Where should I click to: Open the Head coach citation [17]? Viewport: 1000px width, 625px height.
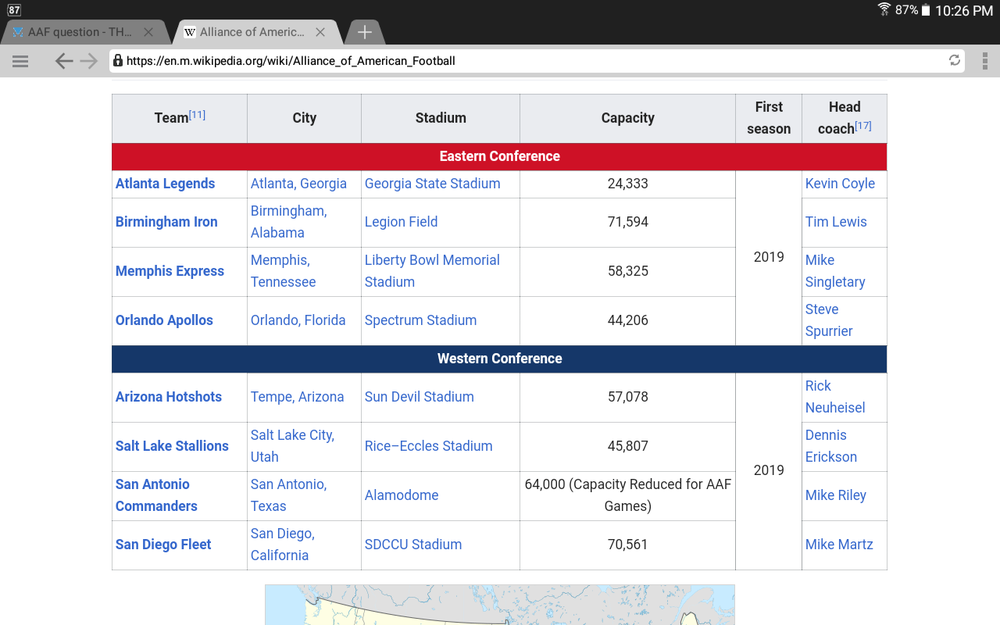tap(863, 126)
